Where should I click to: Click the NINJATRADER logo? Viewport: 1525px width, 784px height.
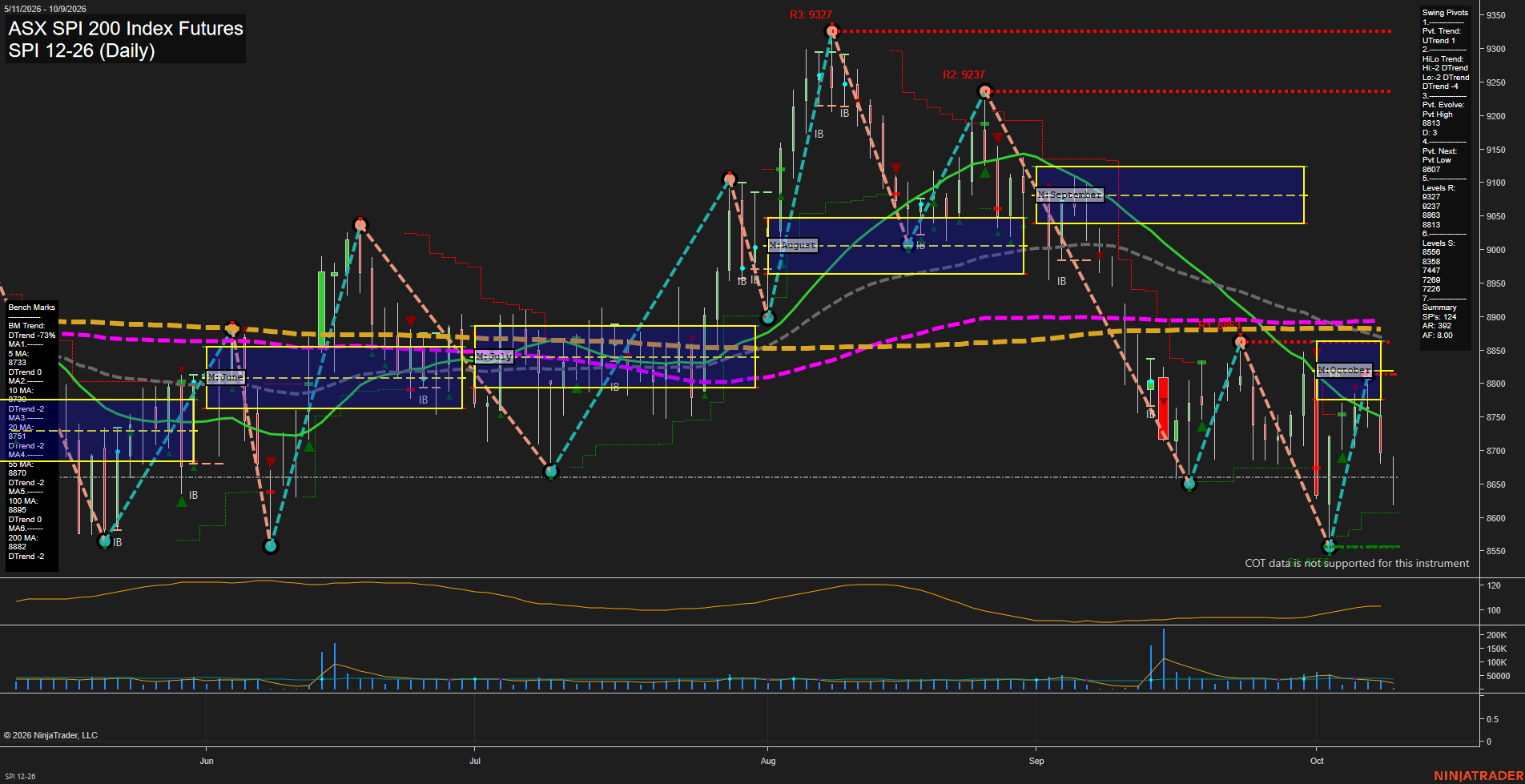(x=1478, y=775)
